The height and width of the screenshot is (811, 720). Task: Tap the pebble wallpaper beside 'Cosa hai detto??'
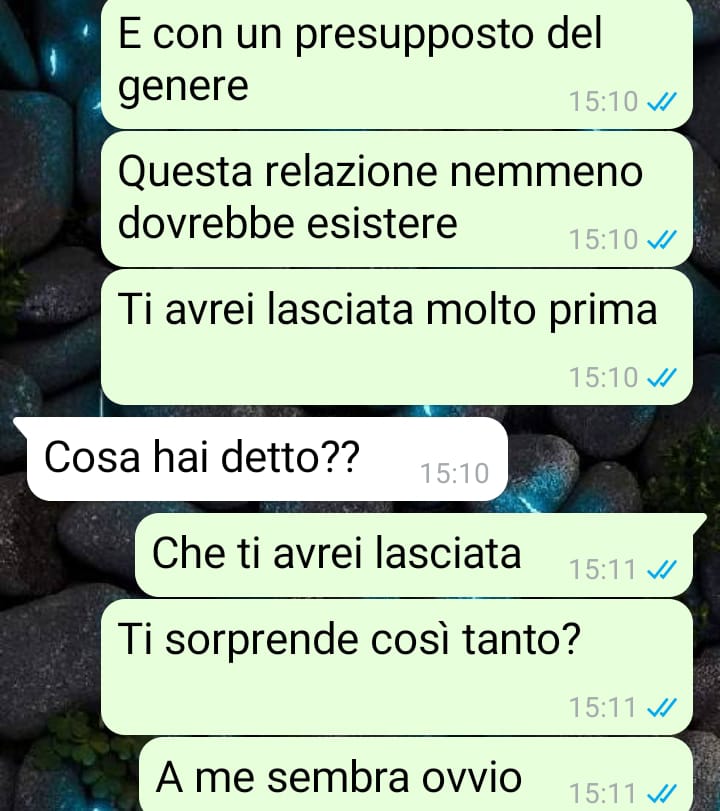610,460
